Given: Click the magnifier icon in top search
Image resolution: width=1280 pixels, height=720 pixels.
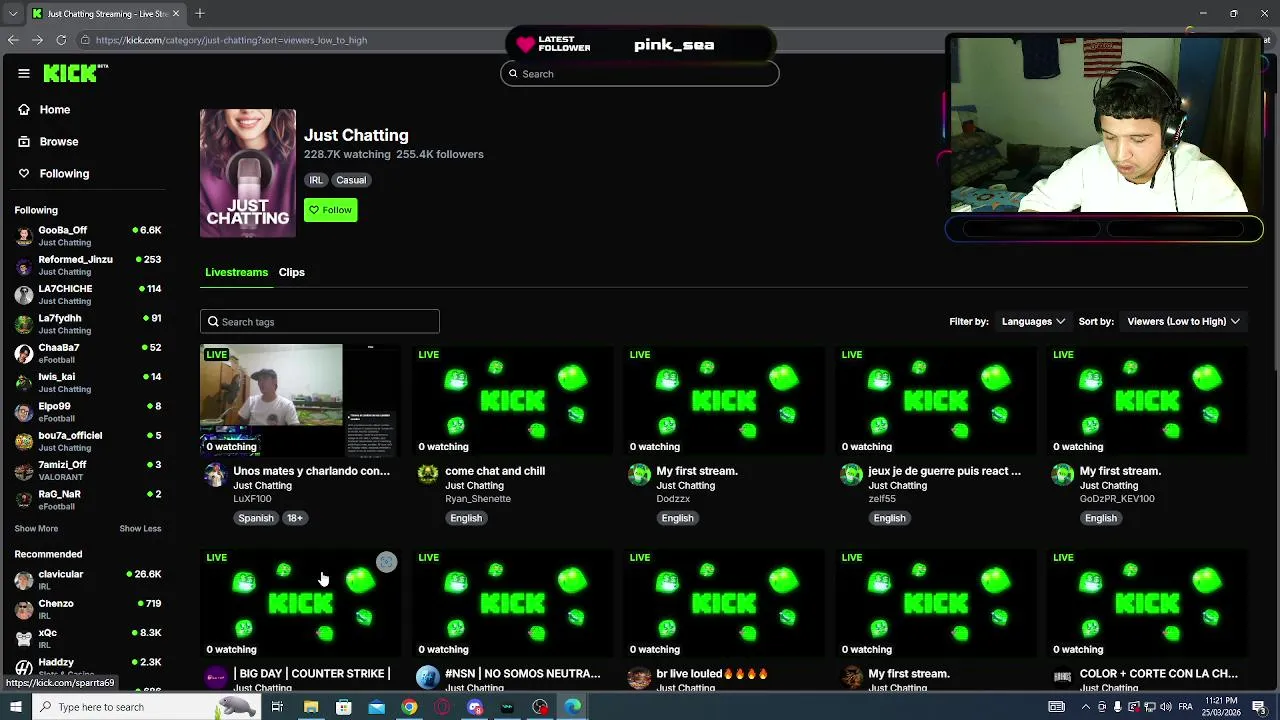Looking at the screenshot, I should click(x=513, y=74).
